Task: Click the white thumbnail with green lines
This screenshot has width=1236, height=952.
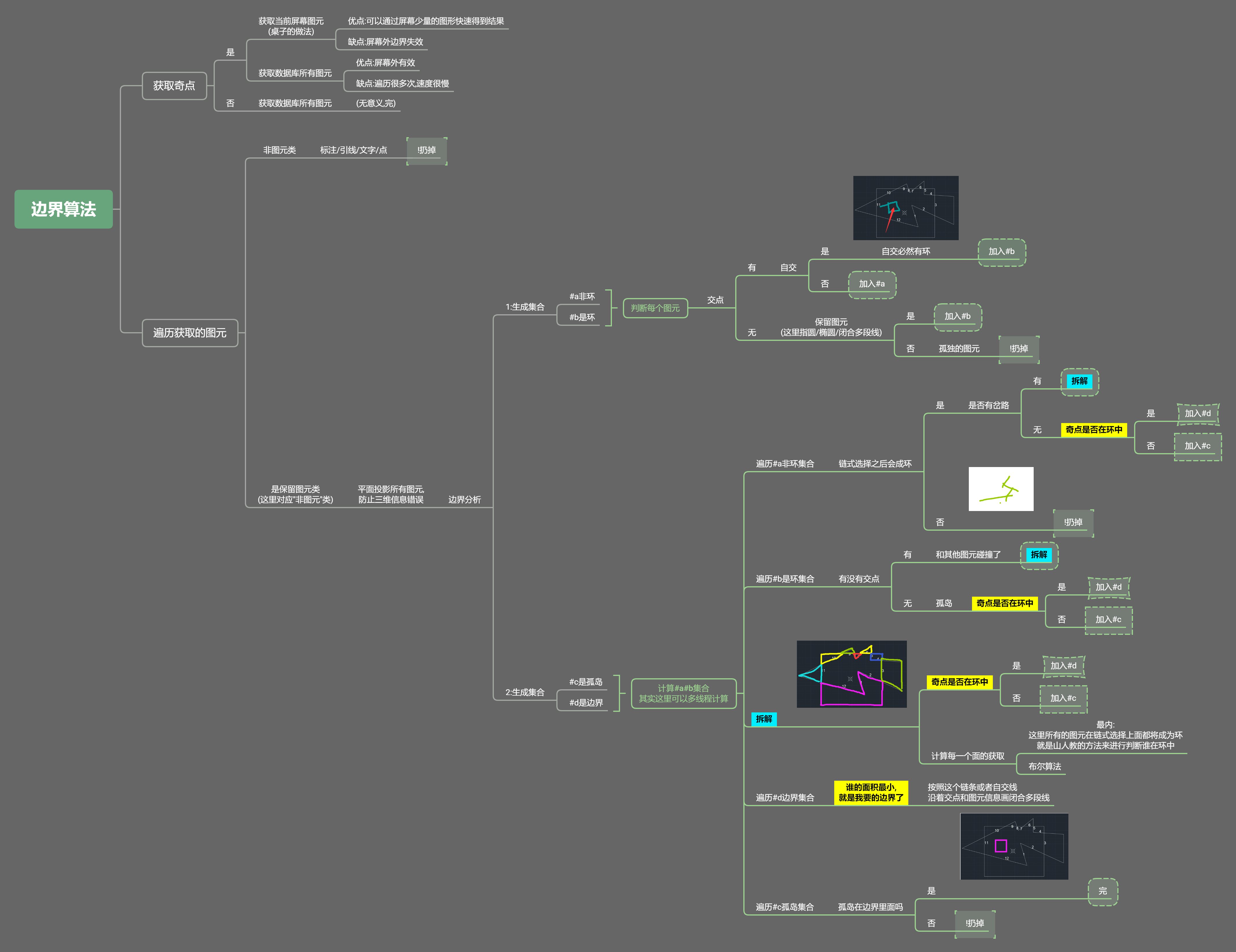Action: tap(1001, 489)
